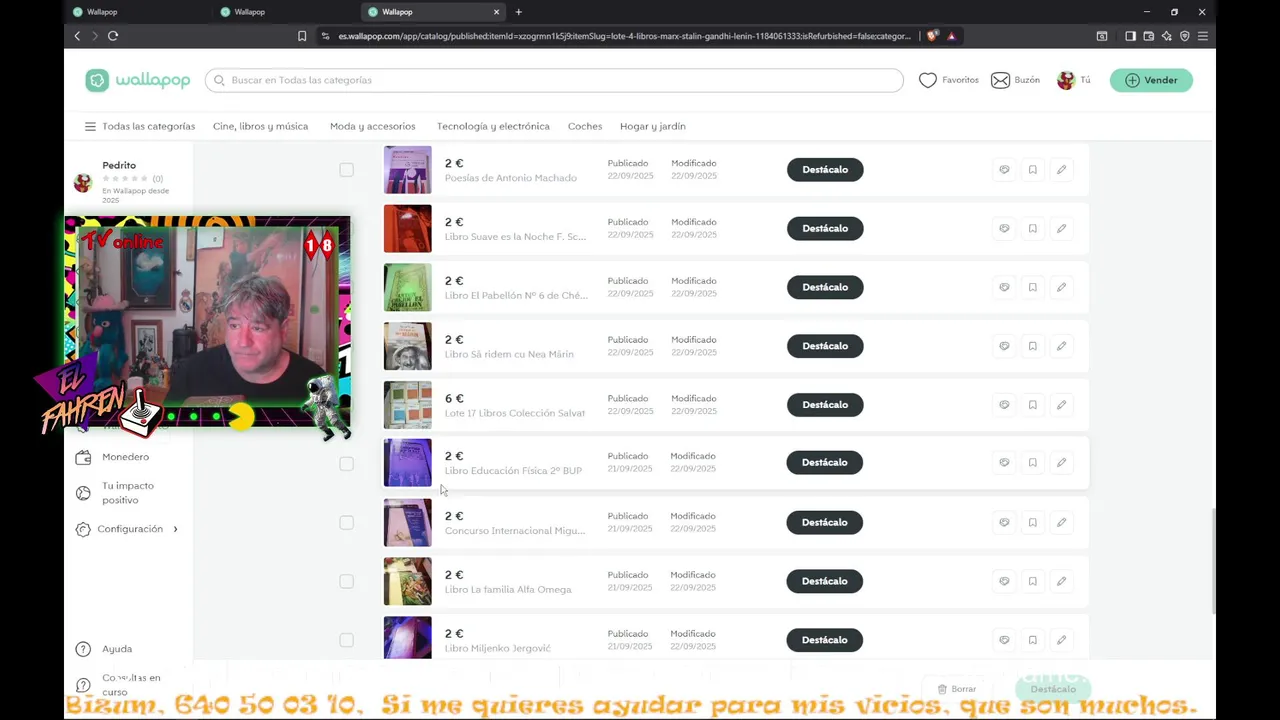
Task: Go to the Wallapop logo home
Action: [x=138, y=81]
